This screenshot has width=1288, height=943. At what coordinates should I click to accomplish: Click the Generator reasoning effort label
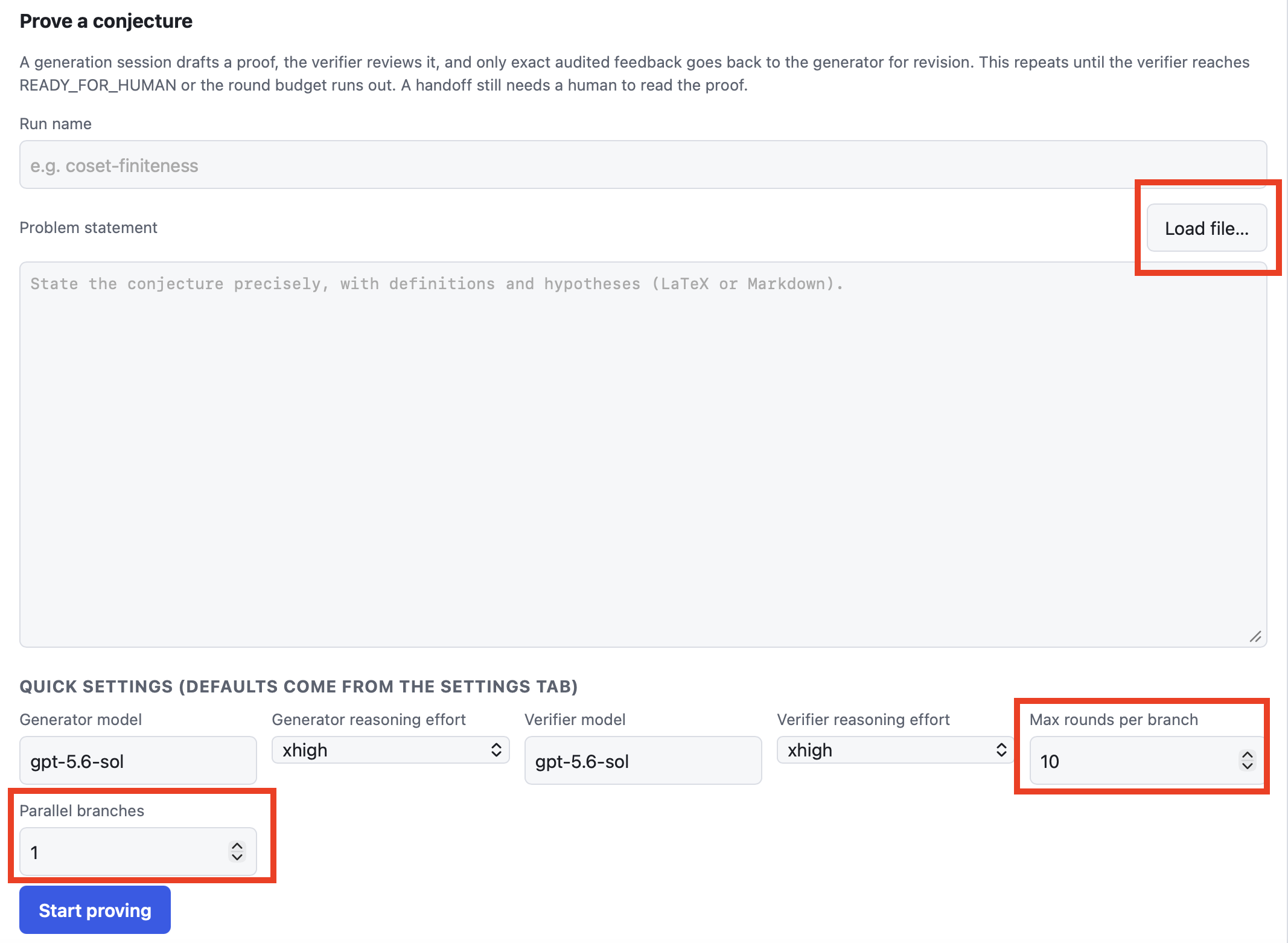(x=369, y=720)
